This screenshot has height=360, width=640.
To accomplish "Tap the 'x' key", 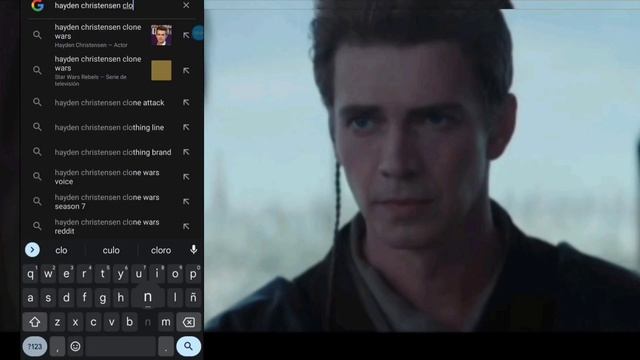I will tap(75, 322).
